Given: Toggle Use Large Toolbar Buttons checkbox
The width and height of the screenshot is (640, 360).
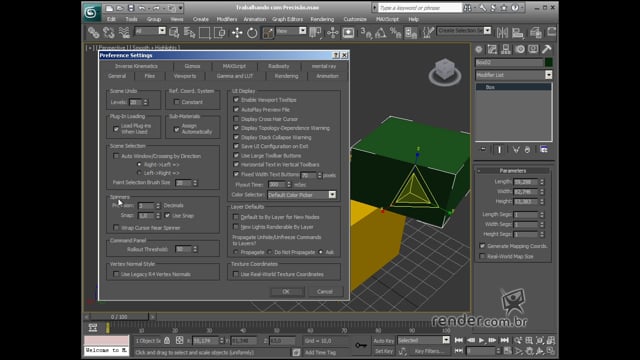Looking at the screenshot, I should [x=236, y=156].
